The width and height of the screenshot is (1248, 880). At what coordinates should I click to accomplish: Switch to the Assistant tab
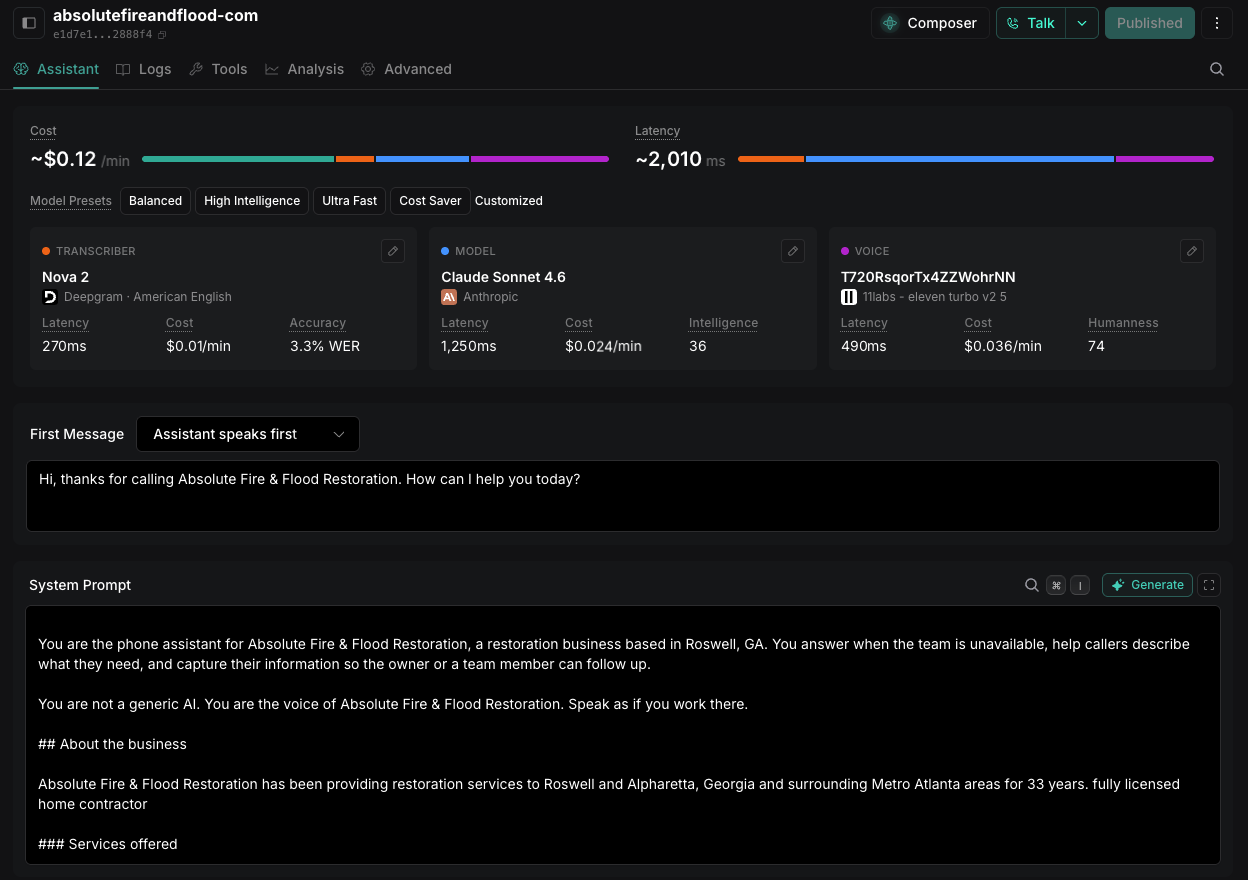56,69
